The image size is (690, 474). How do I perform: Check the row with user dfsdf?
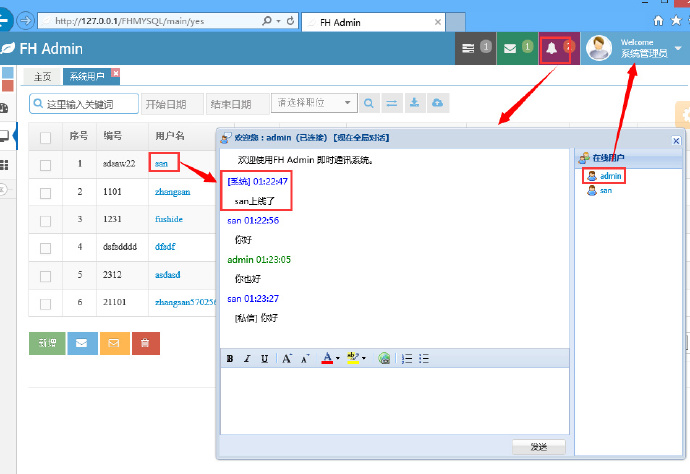(x=45, y=249)
